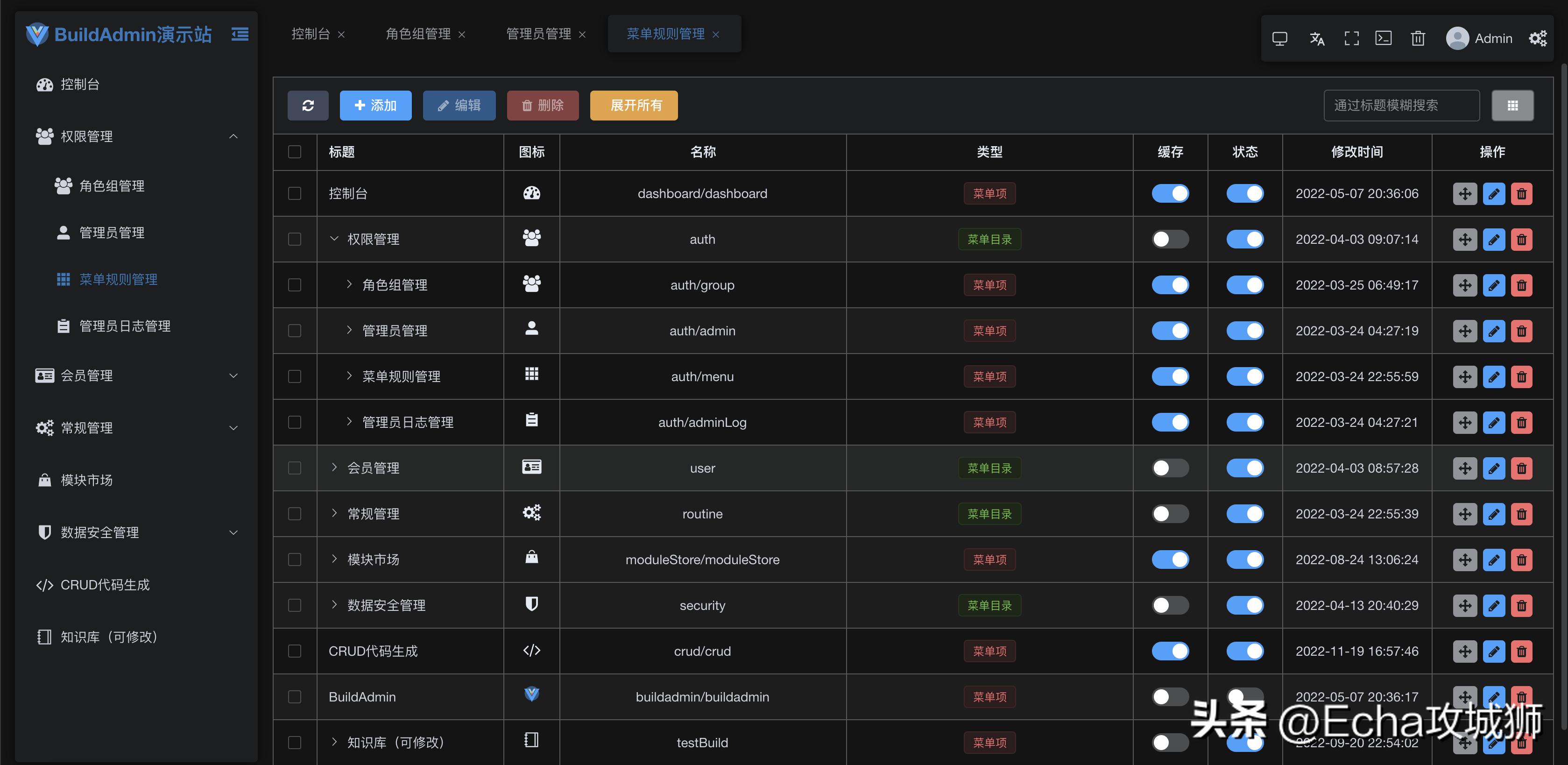Expand the 会员管理 row in the table
Image resolution: width=1568 pixels, height=765 pixels.
[334, 467]
